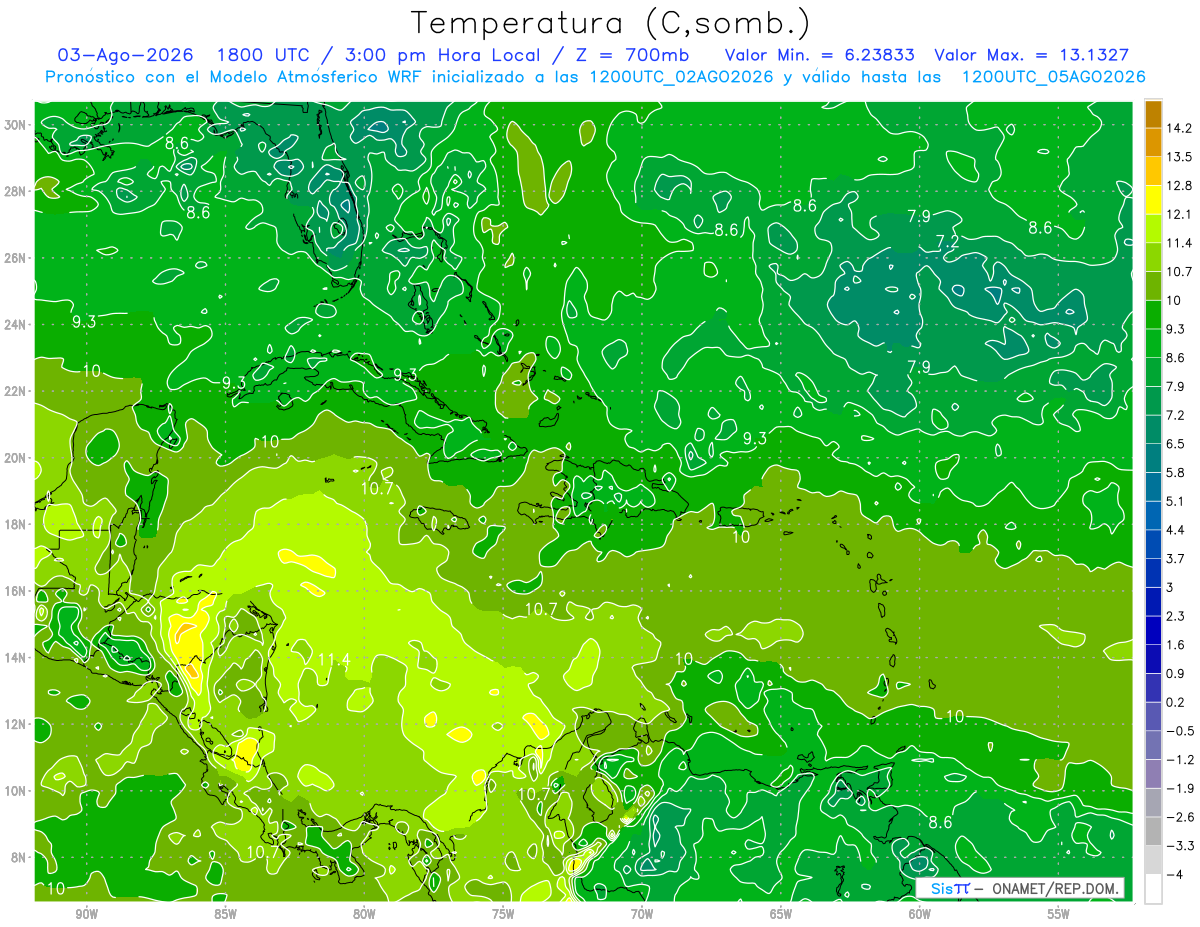Click the 11.4 contour label on the map
The image size is (1200, 927).
click(334, 658)
